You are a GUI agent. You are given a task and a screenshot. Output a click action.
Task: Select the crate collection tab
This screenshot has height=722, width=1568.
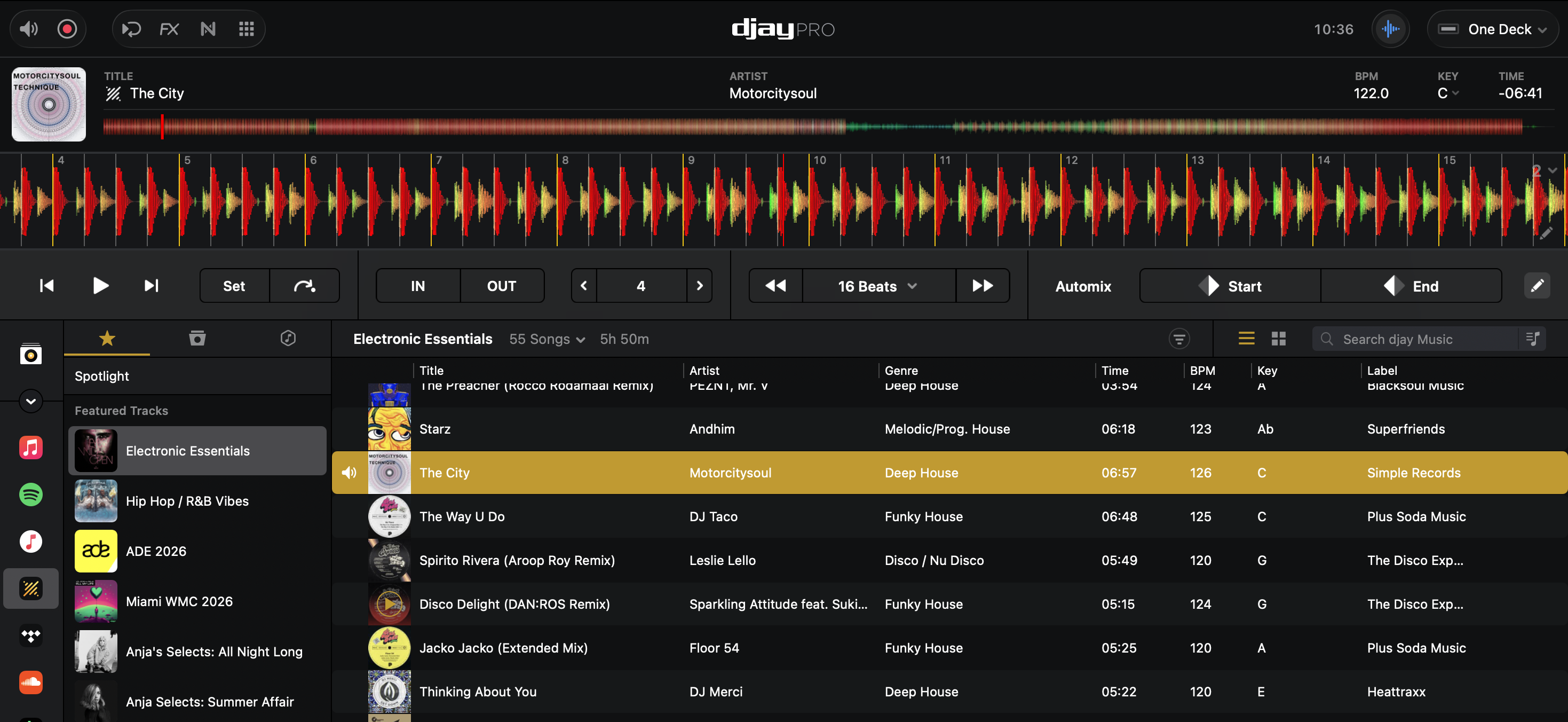coord(197,338)
